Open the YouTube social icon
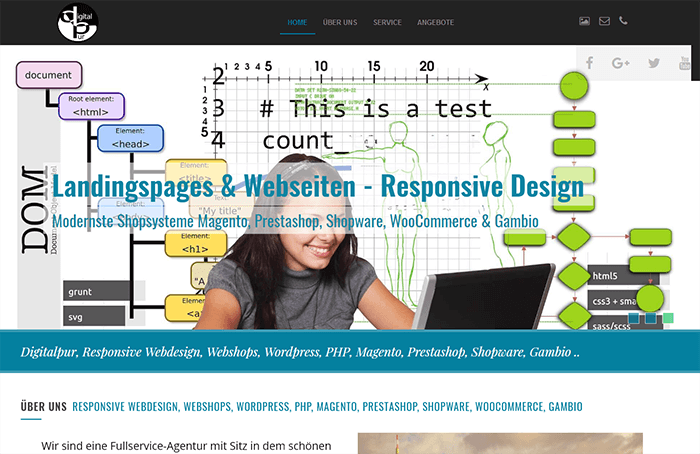700x454 pixels. click(685, 63)
